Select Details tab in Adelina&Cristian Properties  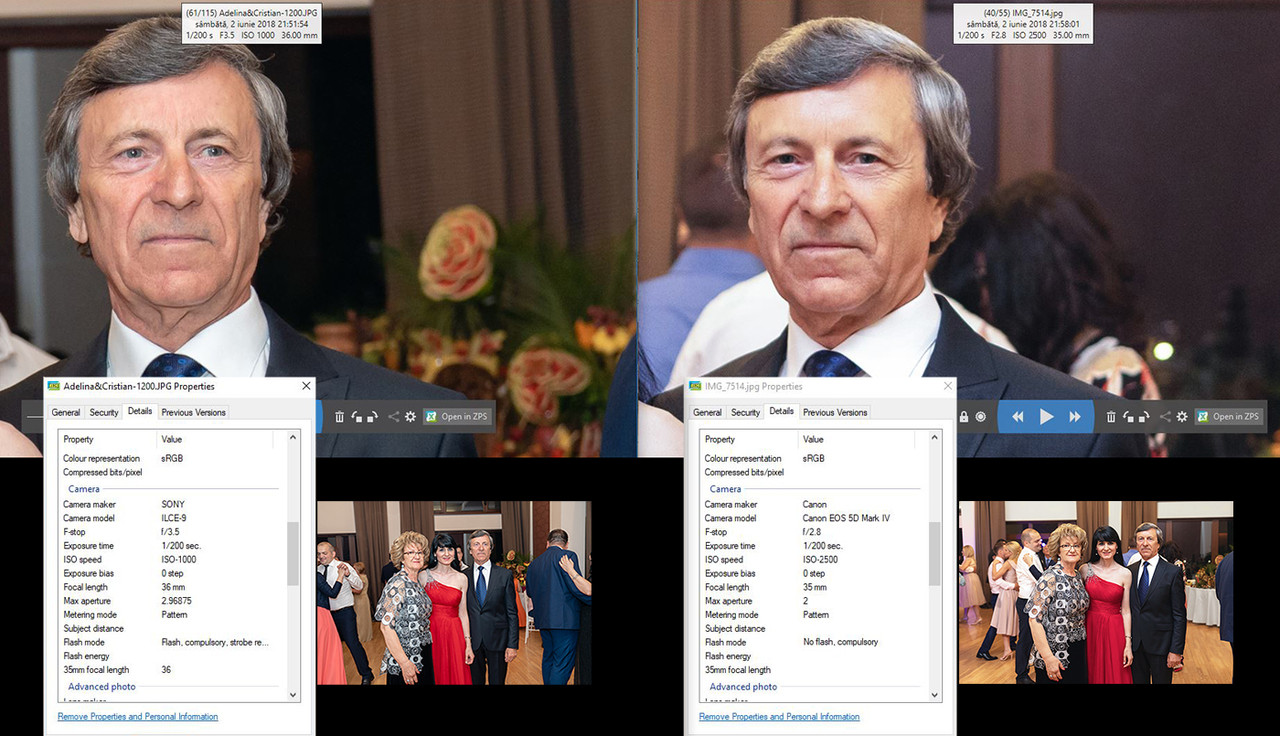[x=140, y=411]
